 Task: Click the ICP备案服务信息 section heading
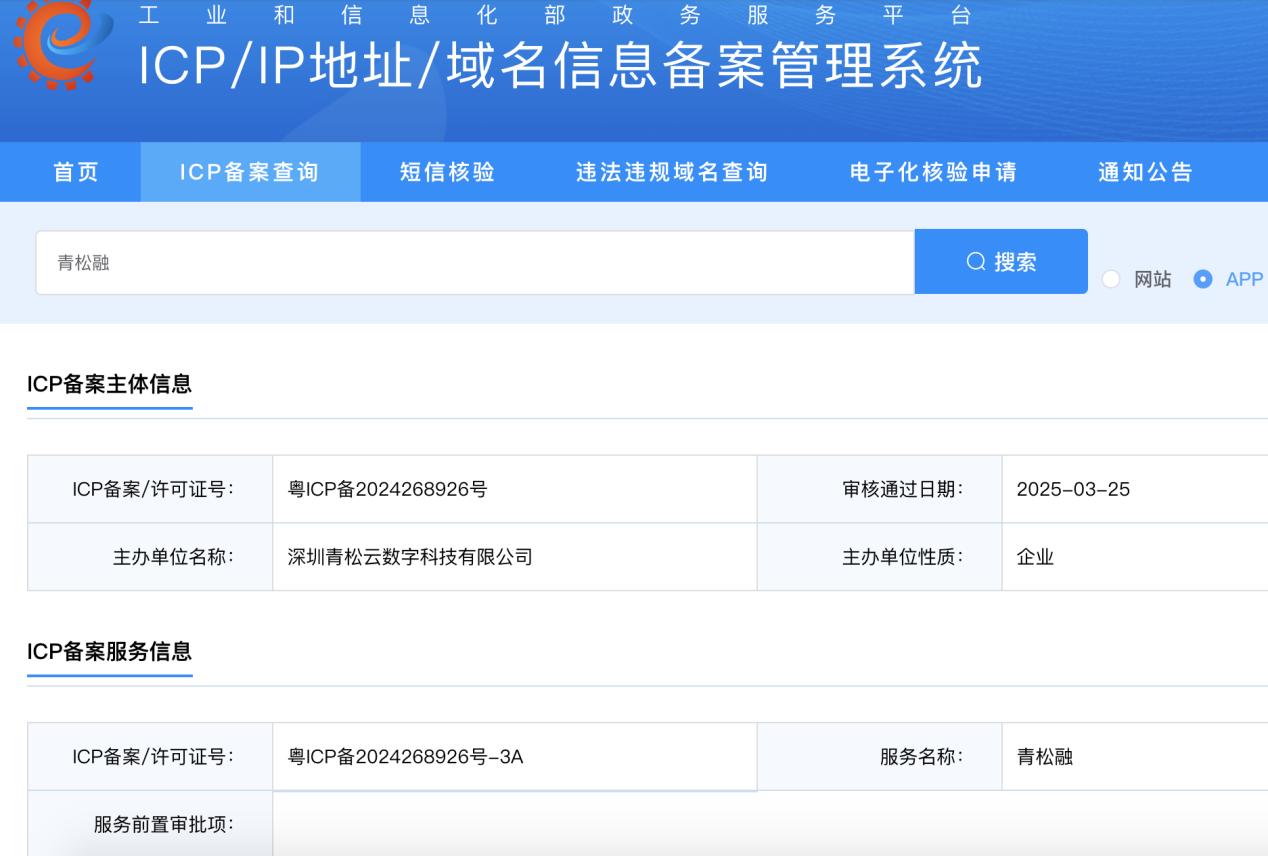pos(109,651)
